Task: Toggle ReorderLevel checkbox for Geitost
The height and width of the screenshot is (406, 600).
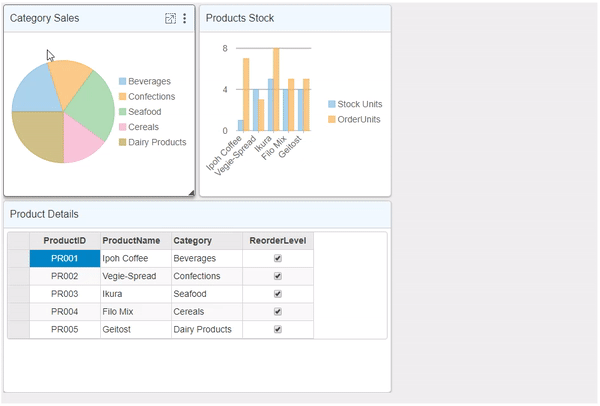Action: click(x=278, y=329)
